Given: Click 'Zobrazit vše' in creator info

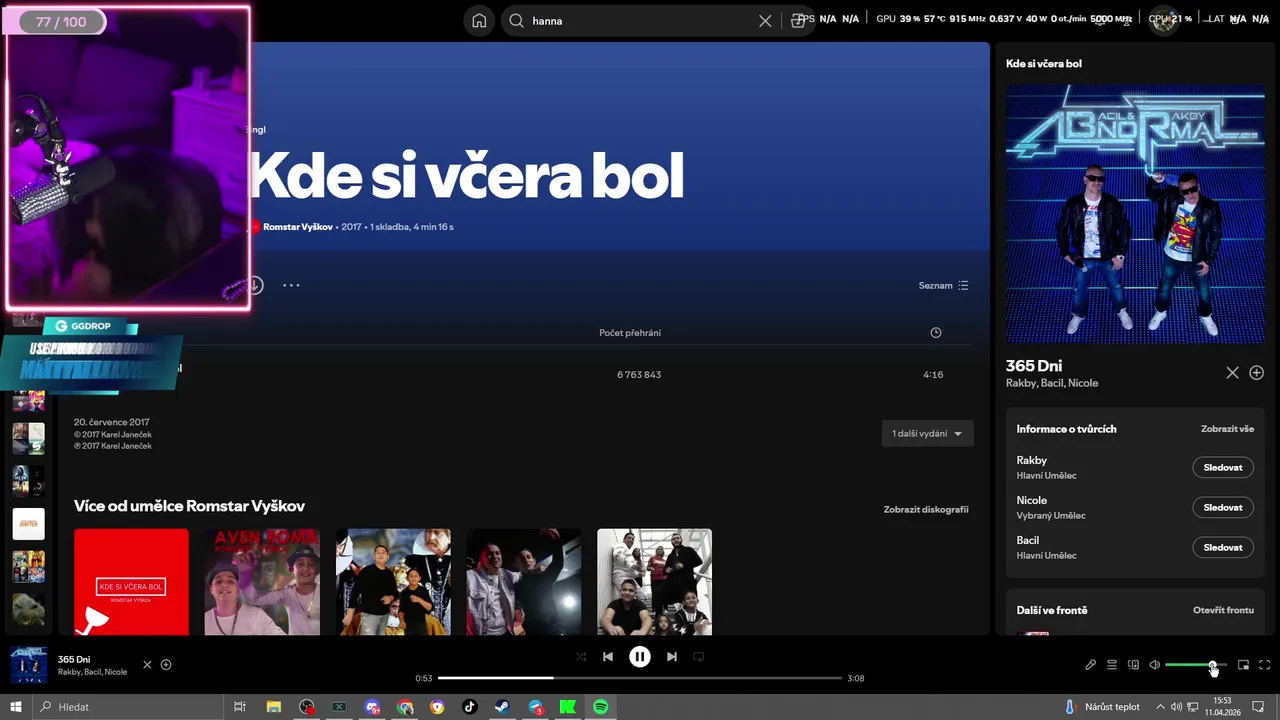Looking at the screenshot, I should coord(1227,429).
